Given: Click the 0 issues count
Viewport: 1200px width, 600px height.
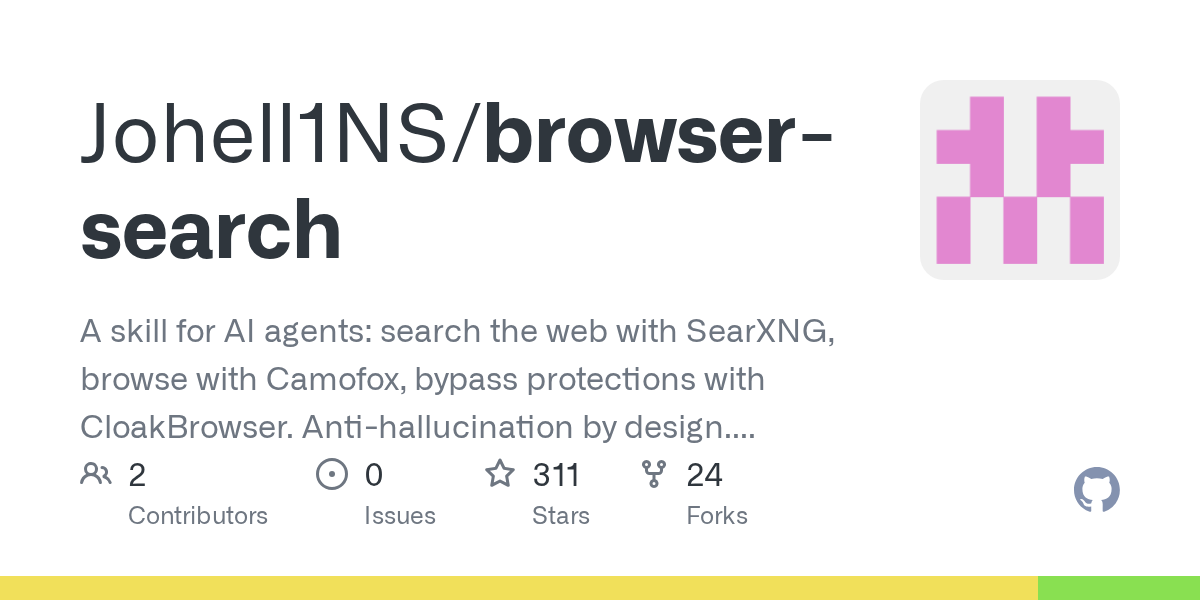Looking at the screenshot, I should click(x=374, y=475).
